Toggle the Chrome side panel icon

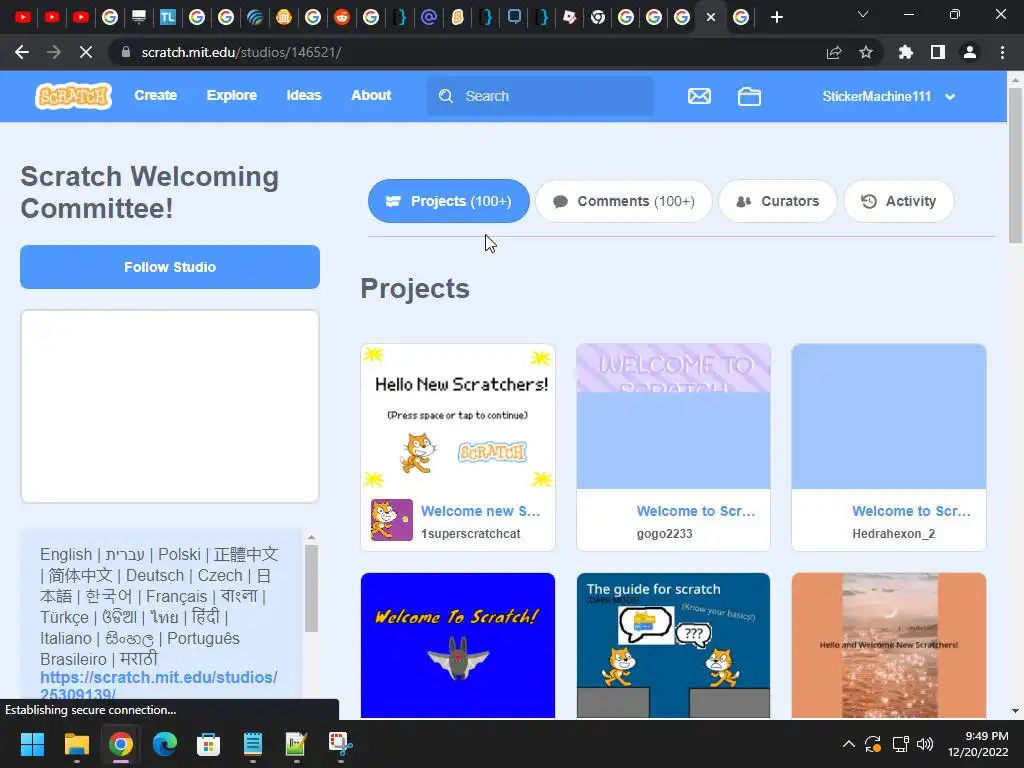click(x=938, y=52)
